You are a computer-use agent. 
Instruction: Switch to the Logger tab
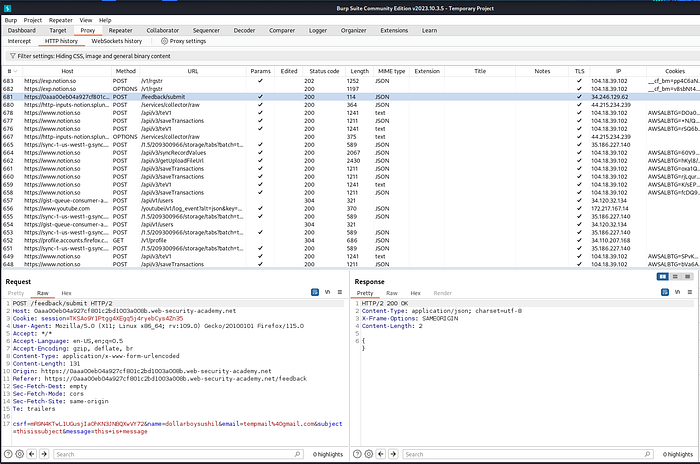[318, 30]
